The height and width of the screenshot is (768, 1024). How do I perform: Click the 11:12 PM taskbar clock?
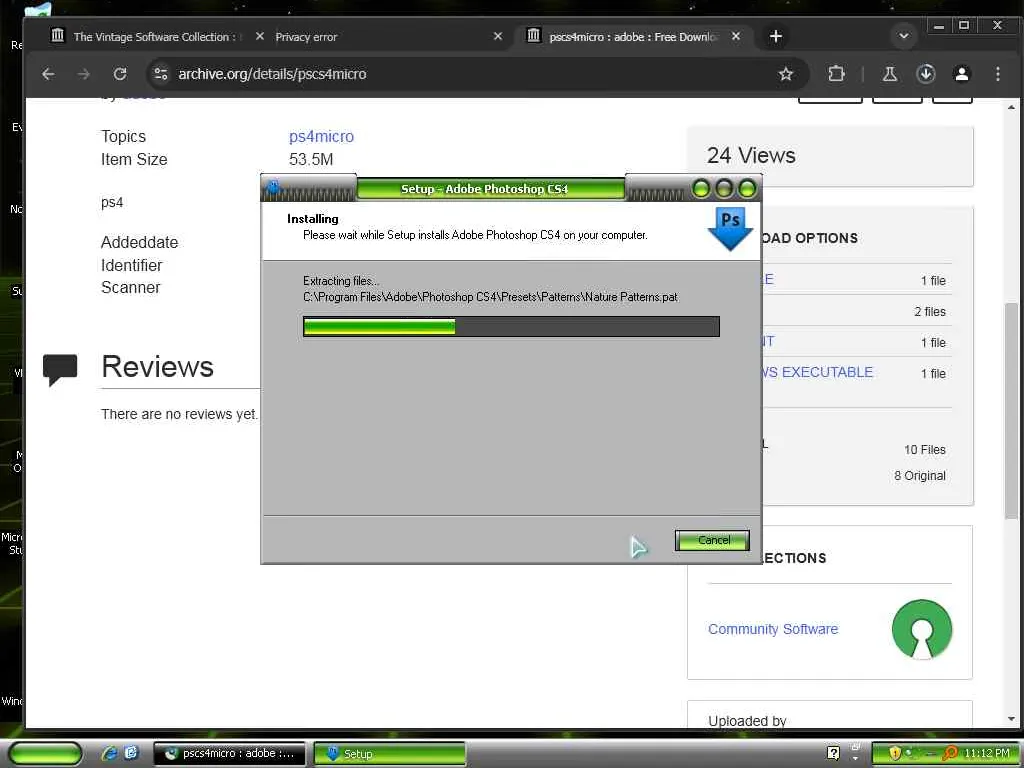coord(986,753)
